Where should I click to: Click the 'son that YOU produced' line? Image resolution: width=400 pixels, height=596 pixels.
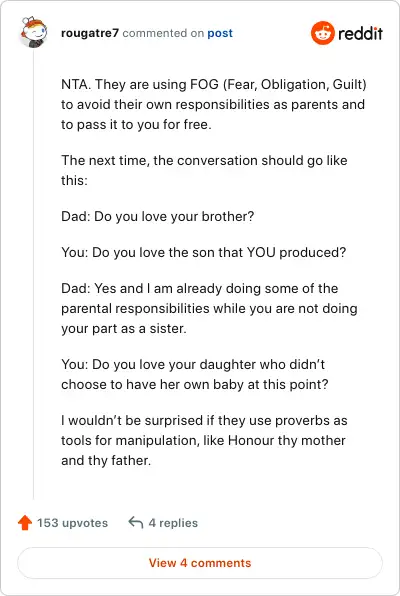point(203,252)
